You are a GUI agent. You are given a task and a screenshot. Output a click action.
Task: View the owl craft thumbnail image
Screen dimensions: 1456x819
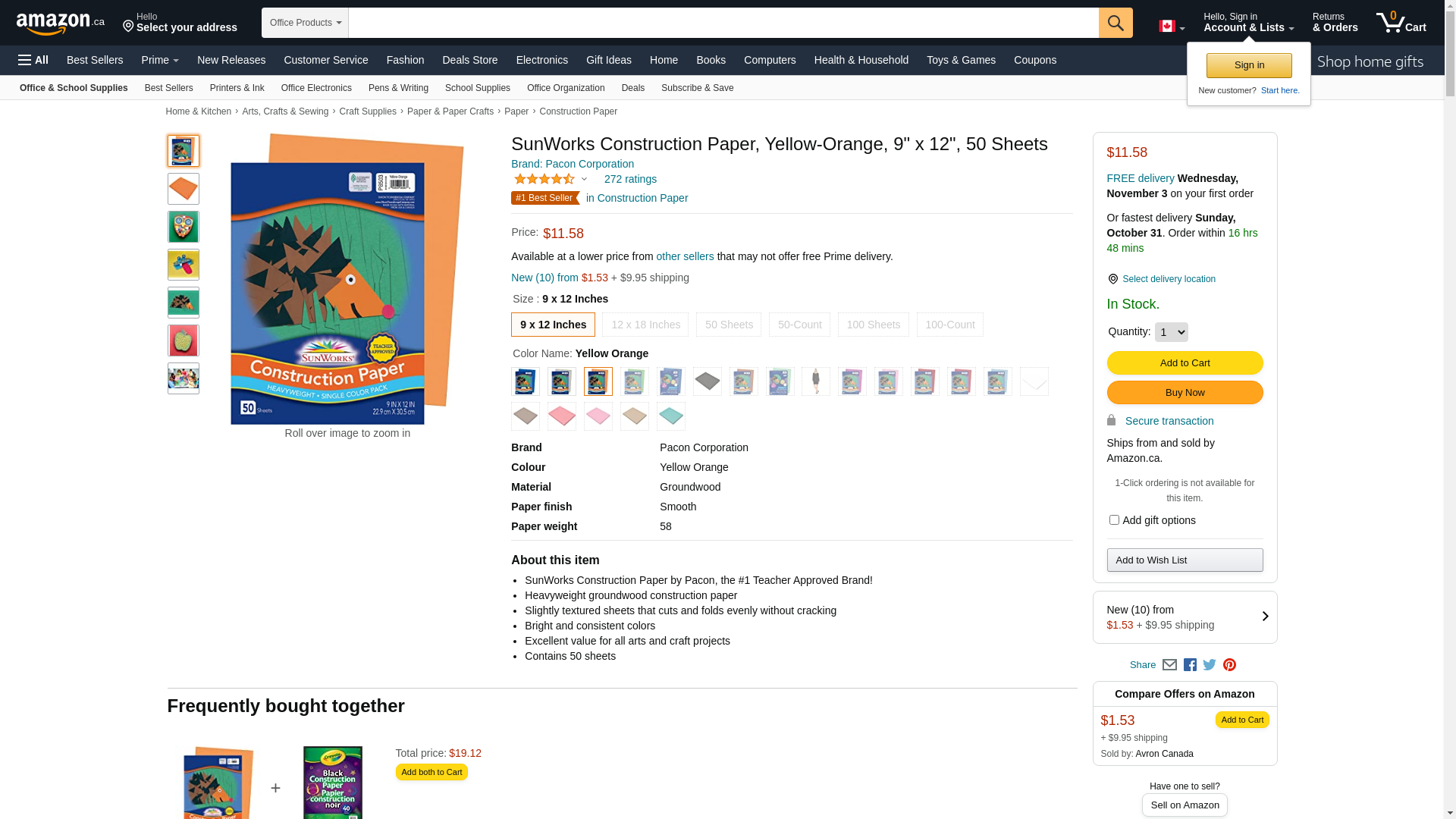pos(184,227)
